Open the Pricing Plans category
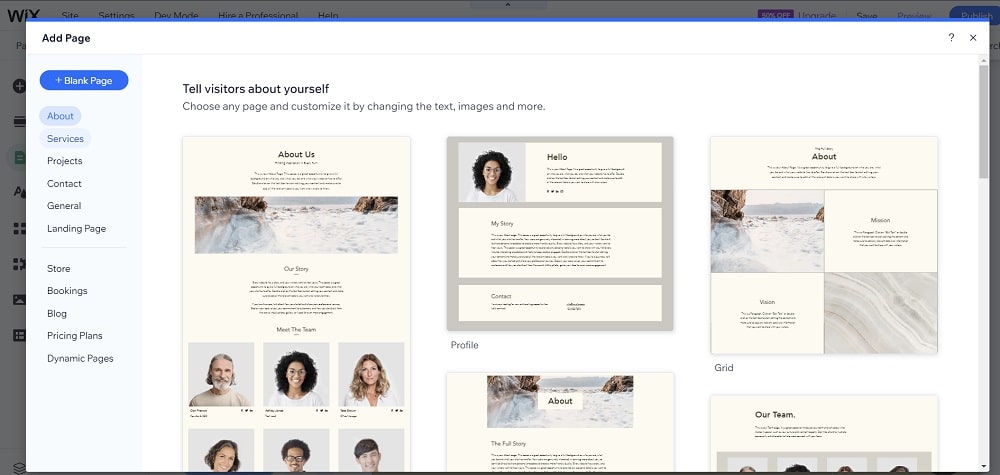Viewport: 1000px width, 475px height. click(75, 335)
